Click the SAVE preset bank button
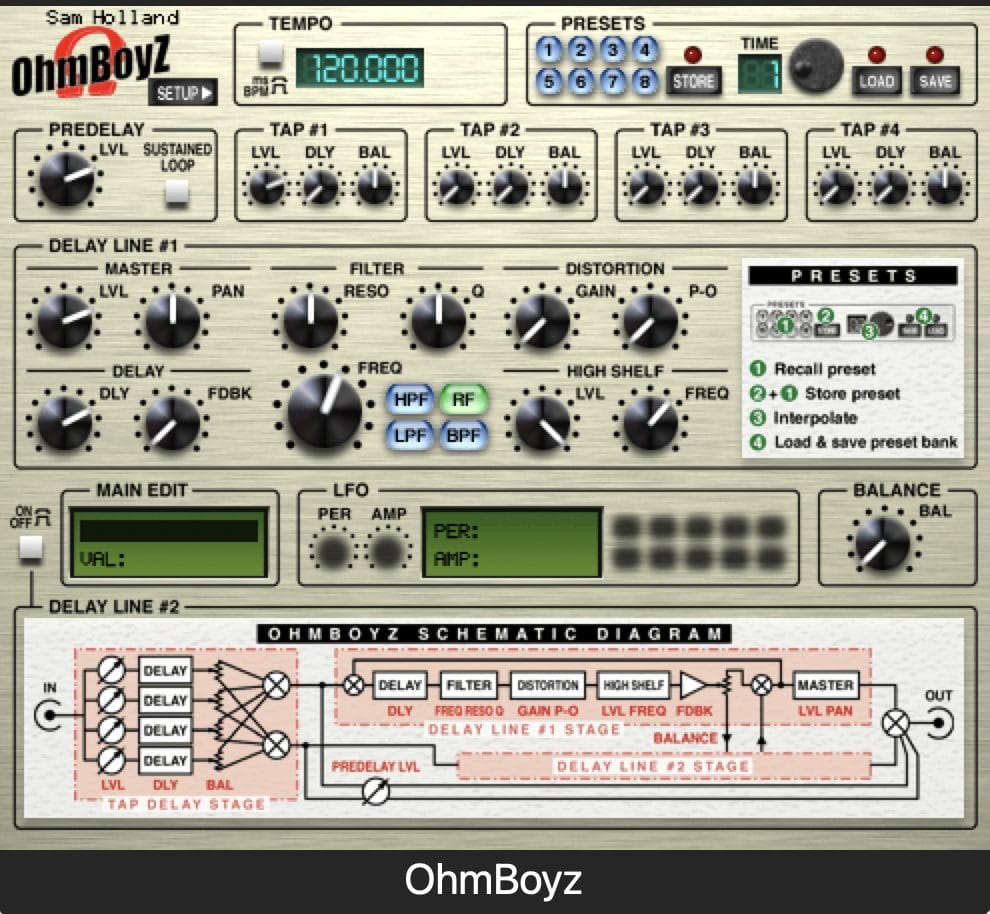Screen dimensions: 990x914 coord(935,81)
